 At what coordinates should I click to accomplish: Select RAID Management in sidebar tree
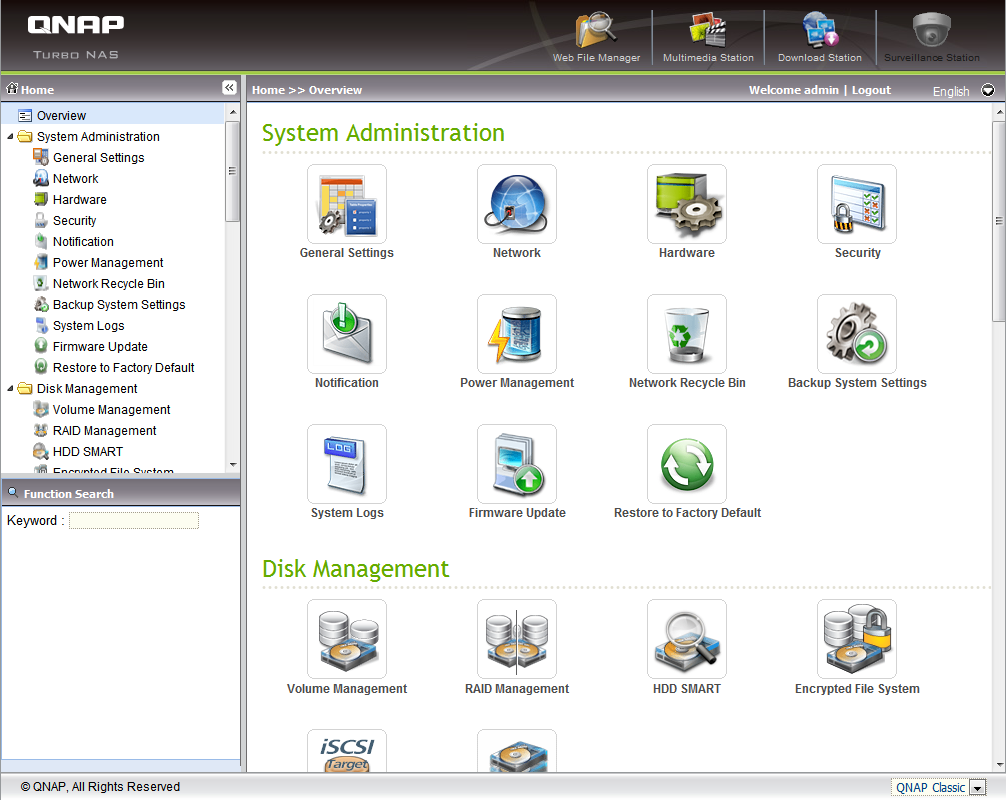click(x=104, y=431)
